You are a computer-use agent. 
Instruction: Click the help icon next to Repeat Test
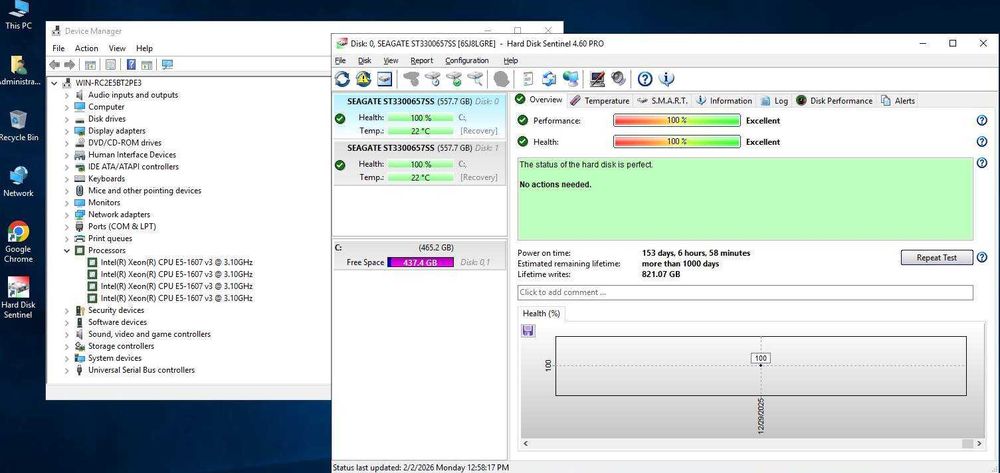click(x=982, y=258)
